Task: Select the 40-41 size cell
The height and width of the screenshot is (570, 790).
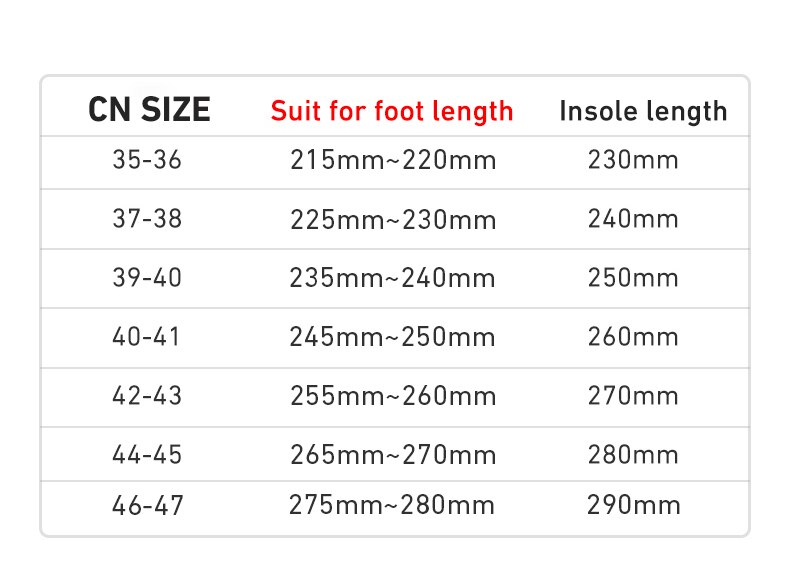Action: 147,337
